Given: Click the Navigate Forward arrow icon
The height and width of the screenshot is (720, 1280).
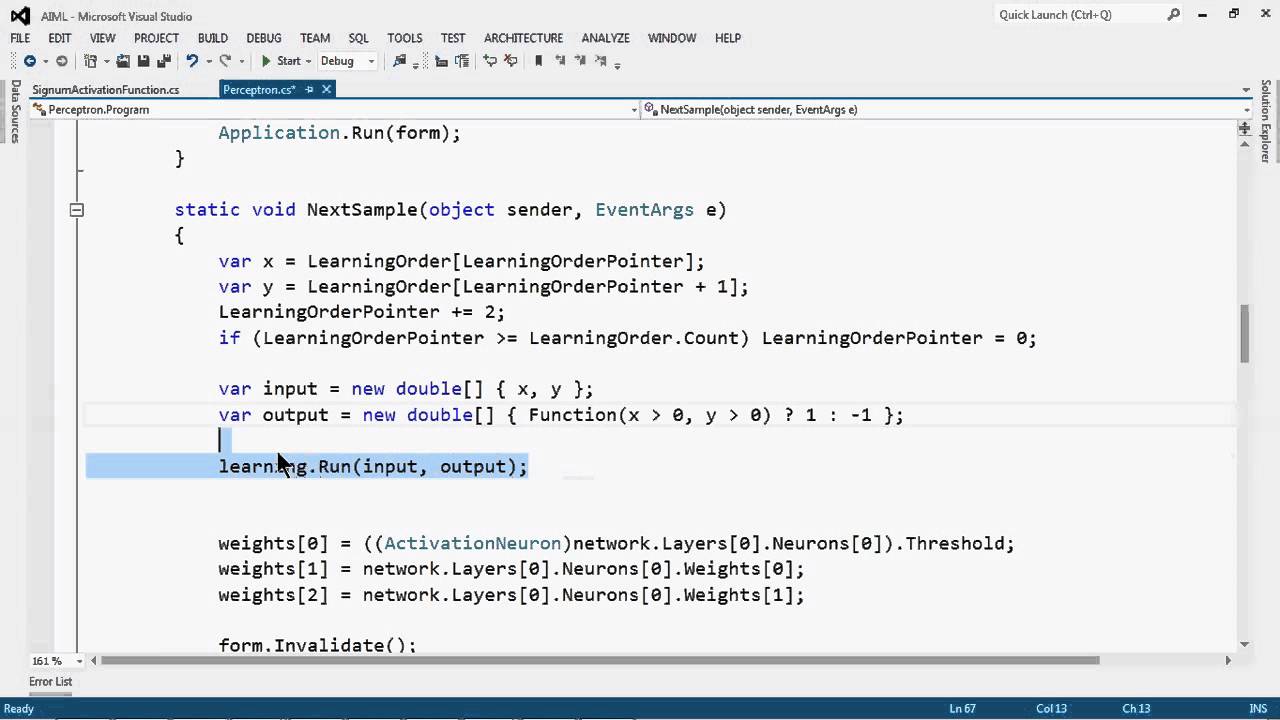Looking at the screenshot, I should 62,61.
